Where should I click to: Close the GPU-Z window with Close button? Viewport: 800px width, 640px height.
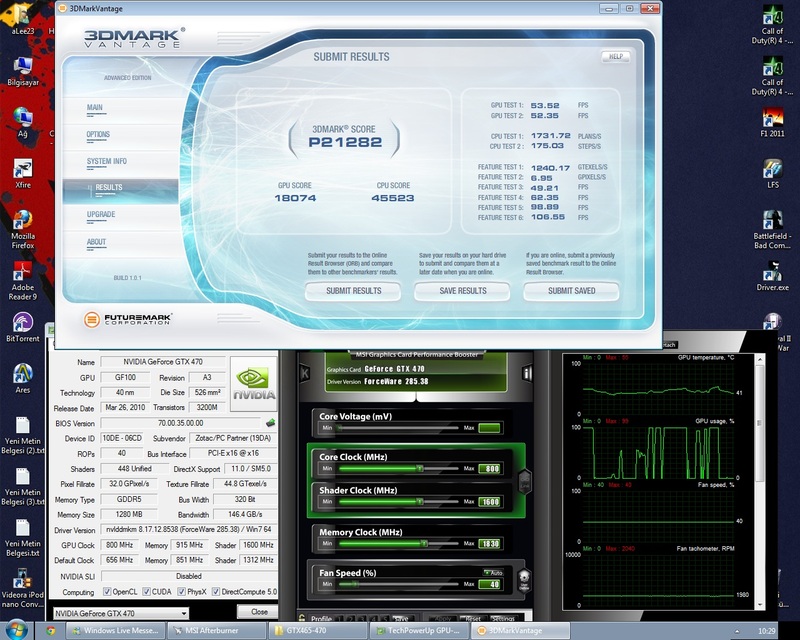(258, 611)
